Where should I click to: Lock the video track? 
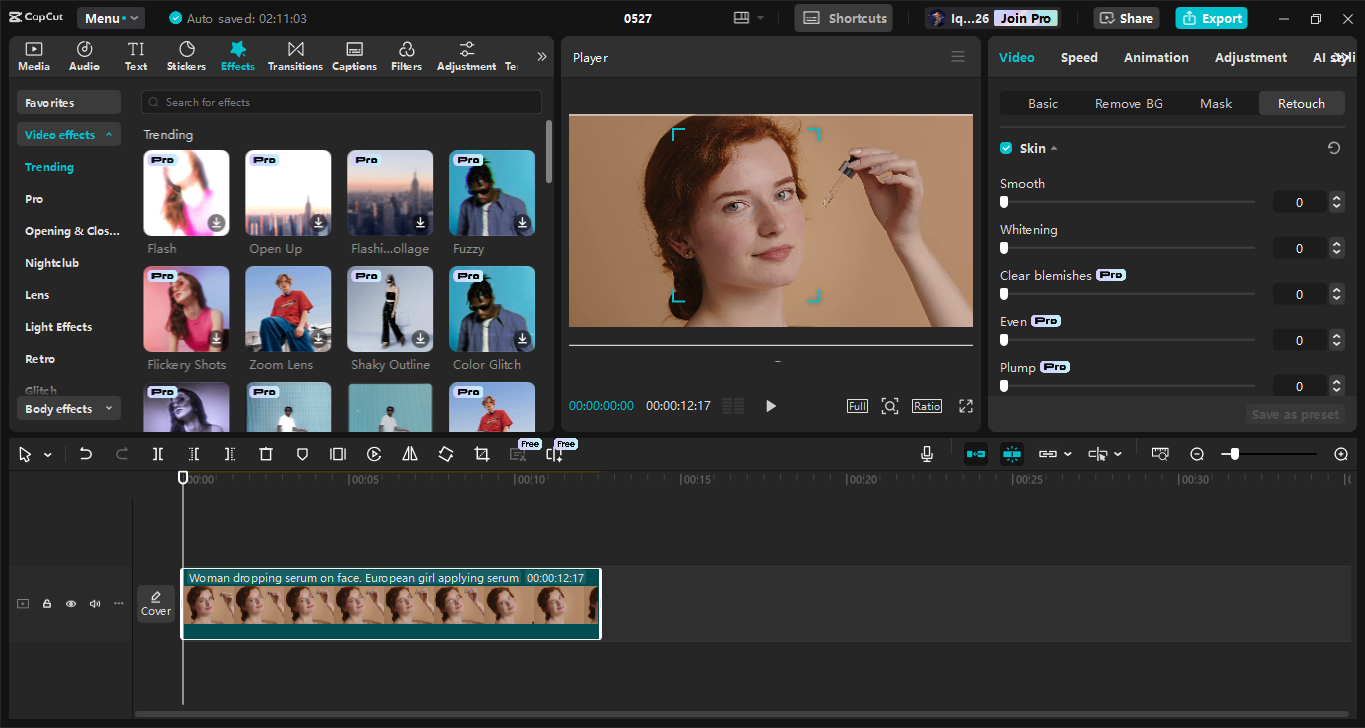point(47,604)
